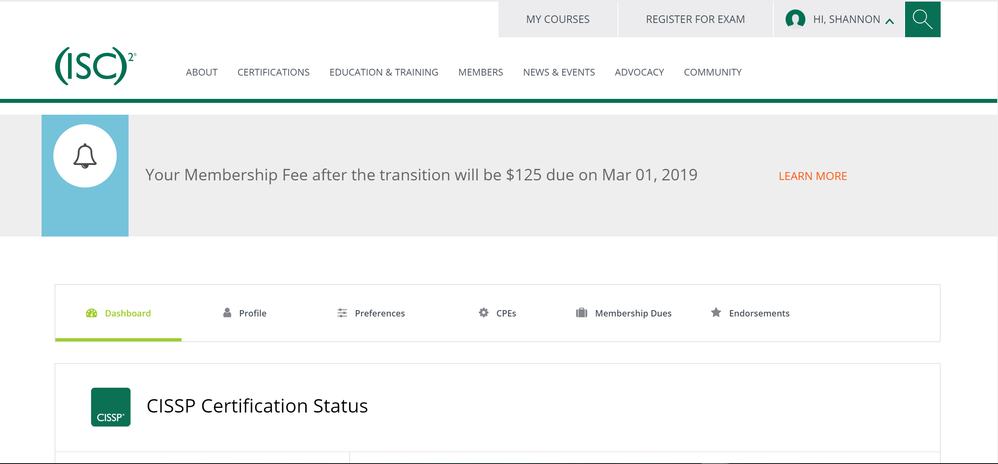The image size is (998, 464).
Task: Click the Membership Dues briefcase icon
Action: point(582,313)
